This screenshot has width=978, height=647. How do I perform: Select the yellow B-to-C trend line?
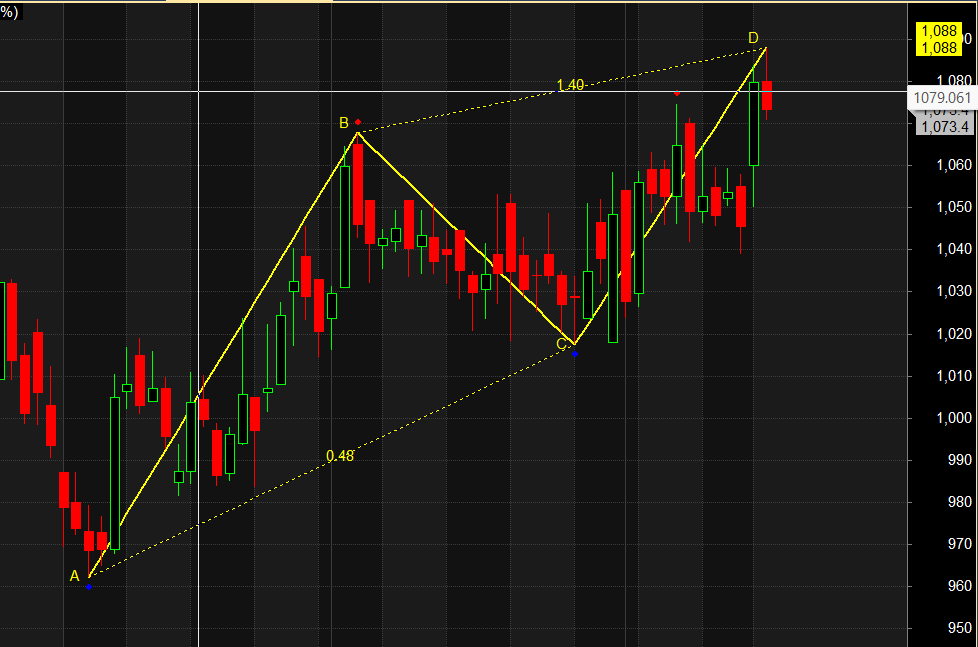click(466, 238)
